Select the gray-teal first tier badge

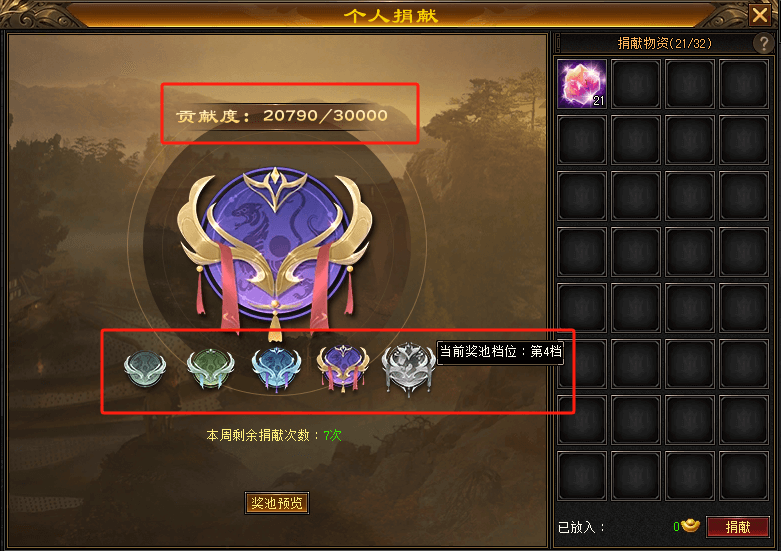[145, 369]
